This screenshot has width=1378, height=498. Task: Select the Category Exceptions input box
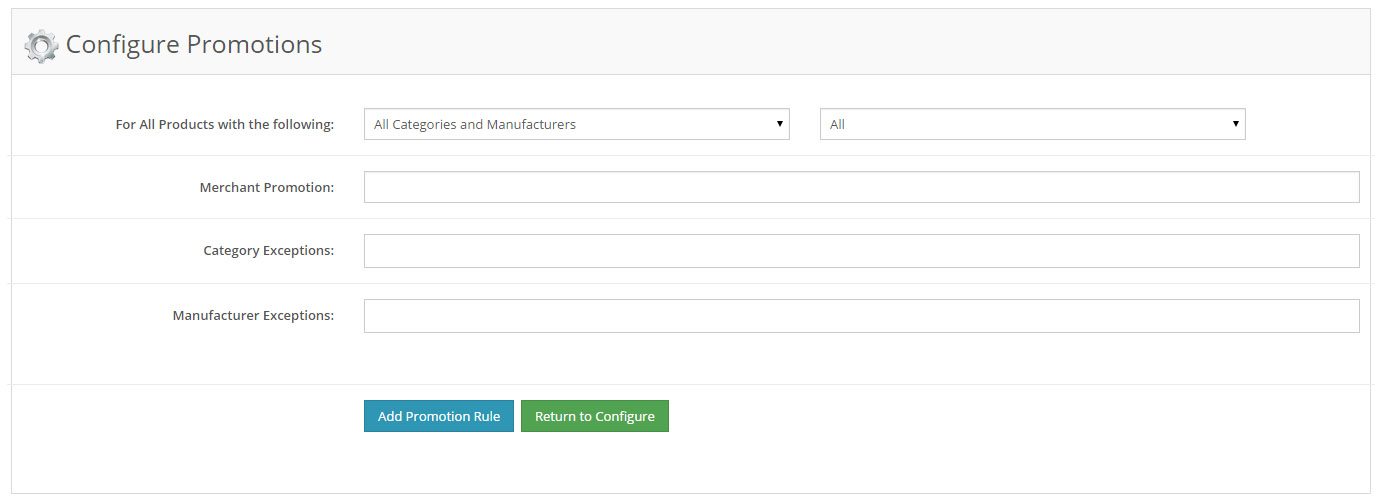861,251
